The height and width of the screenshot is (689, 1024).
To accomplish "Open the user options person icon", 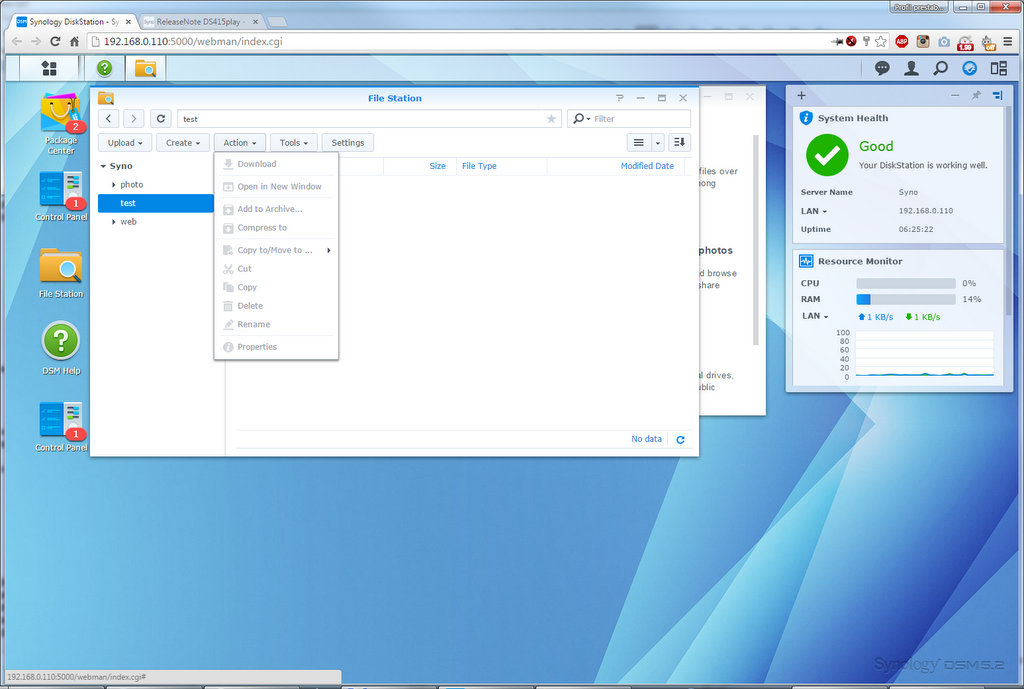I will pos(911,68).
